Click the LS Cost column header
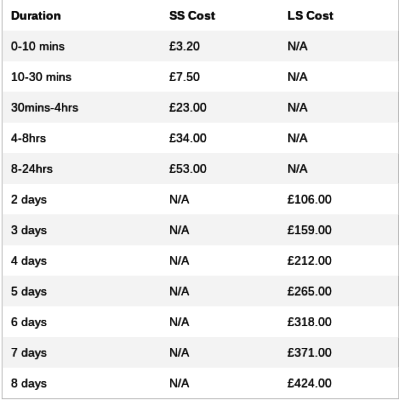The height and width of the screenshot is (400, 399). point(310,16)
